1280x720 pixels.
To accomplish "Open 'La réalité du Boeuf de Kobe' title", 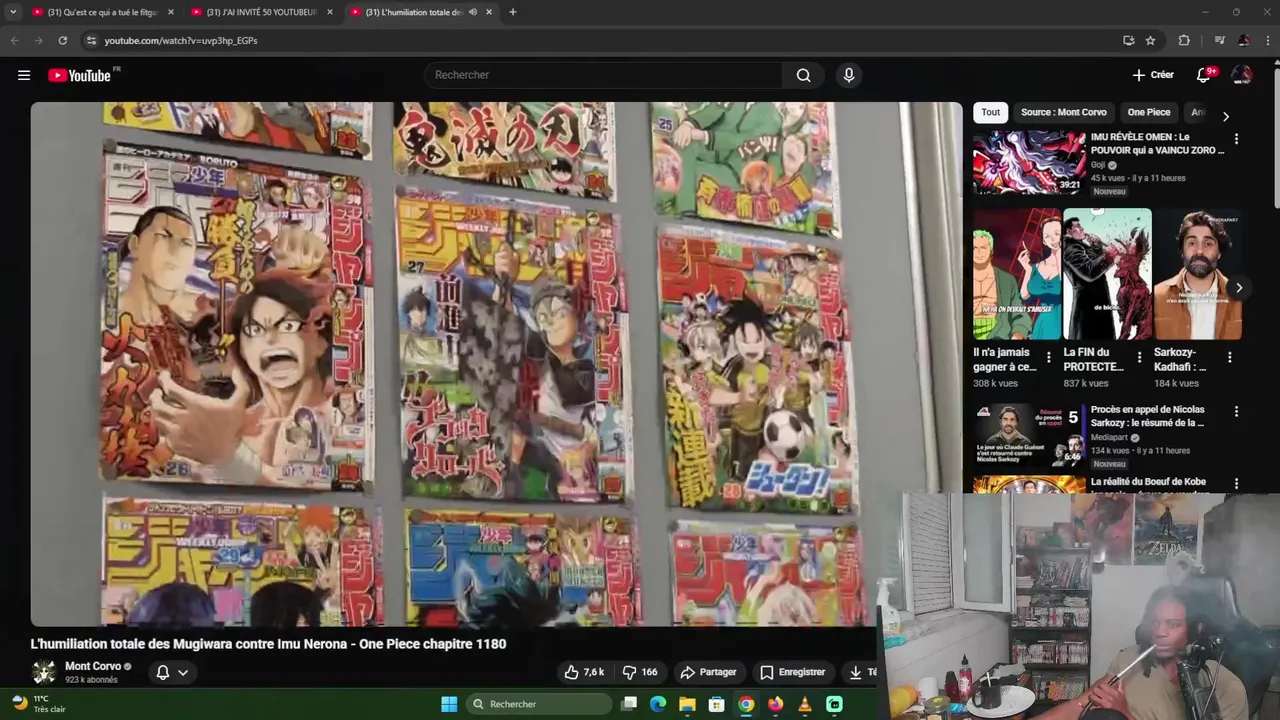I will click(1148, 482).
